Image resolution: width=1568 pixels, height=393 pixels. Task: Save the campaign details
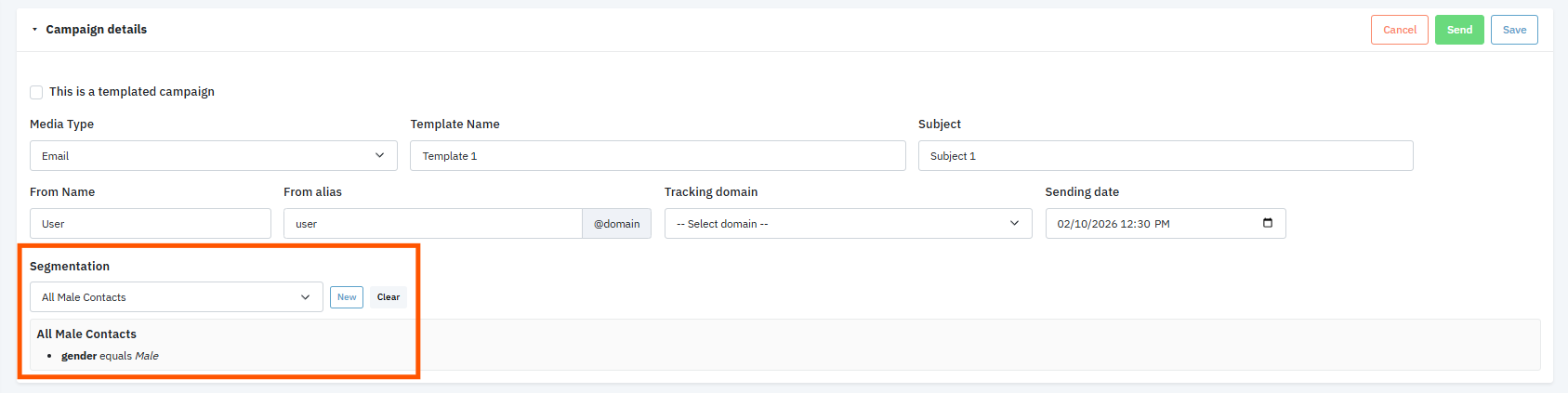[x=1514, y=30]
